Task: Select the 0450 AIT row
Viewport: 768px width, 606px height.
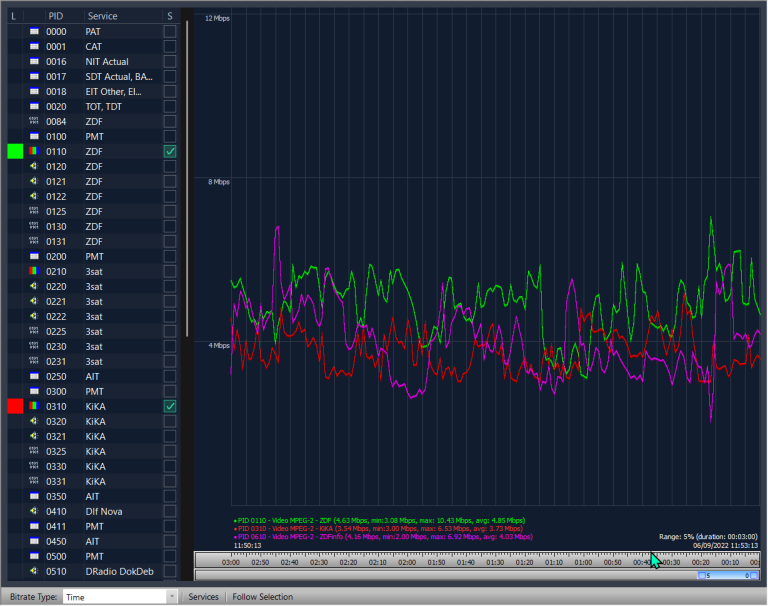Action: [93, 541]
